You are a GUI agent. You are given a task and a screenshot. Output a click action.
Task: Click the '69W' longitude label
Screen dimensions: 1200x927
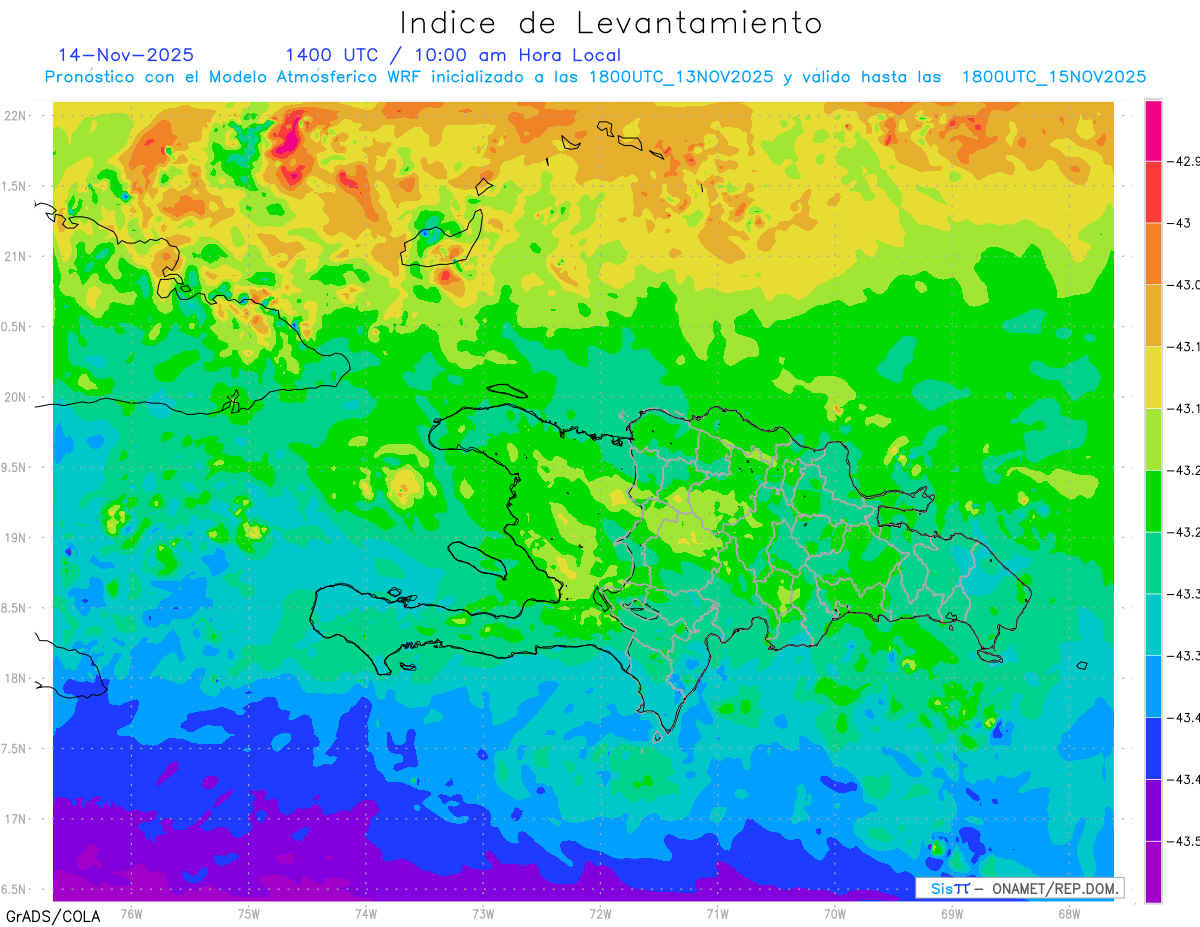coord(952,913)
